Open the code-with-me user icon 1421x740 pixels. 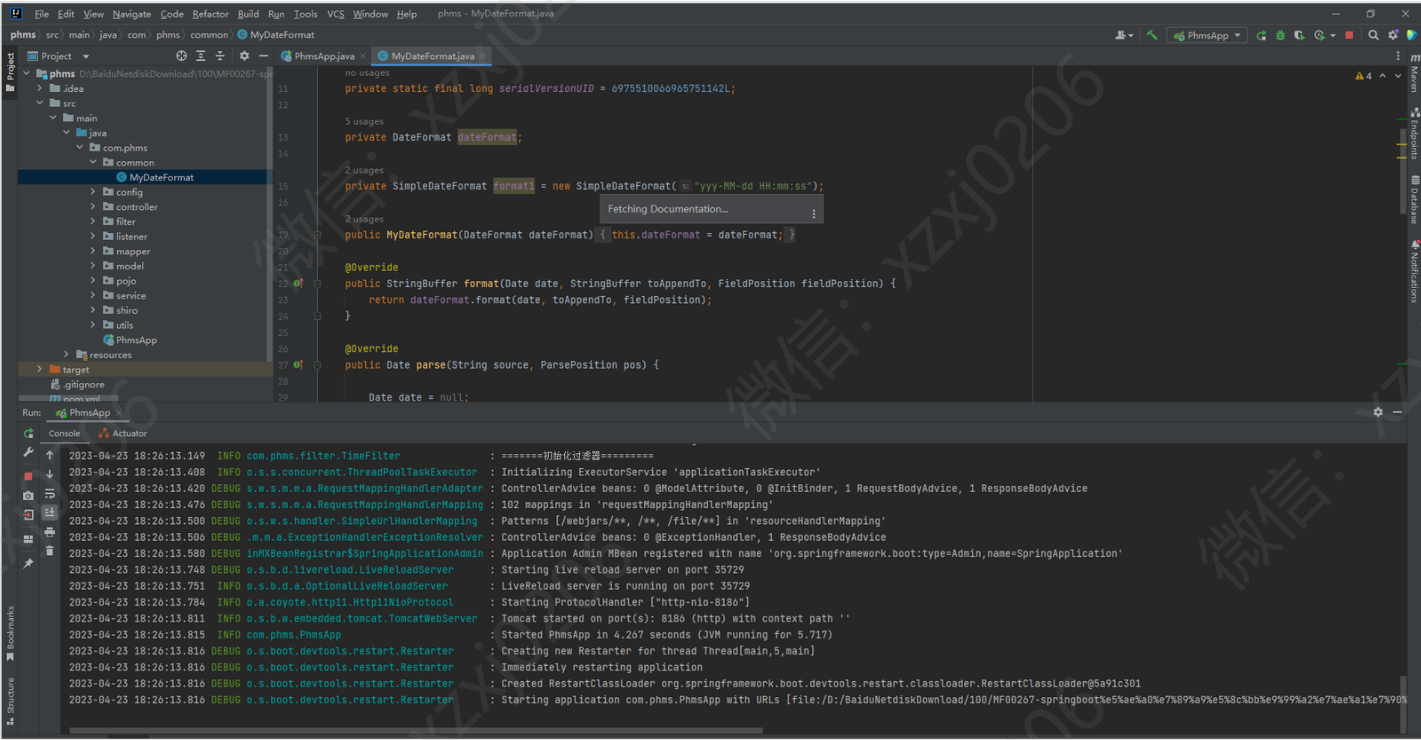(x=1124, y=35)
